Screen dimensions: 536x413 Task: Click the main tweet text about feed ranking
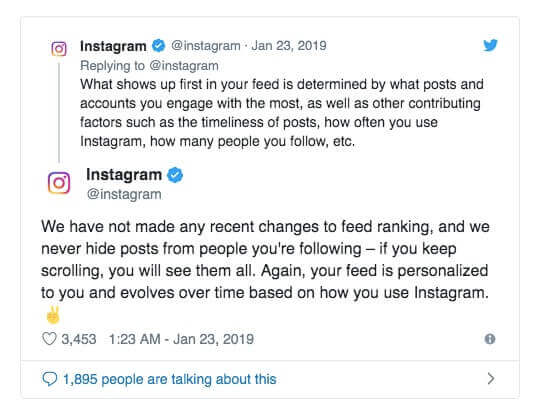coord(265,259)
